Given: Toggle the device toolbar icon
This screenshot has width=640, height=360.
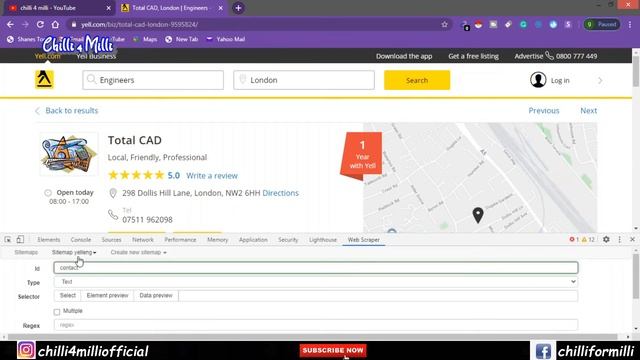Looking at the screenshot, I should pyautogui.click(x=20, y=240).
